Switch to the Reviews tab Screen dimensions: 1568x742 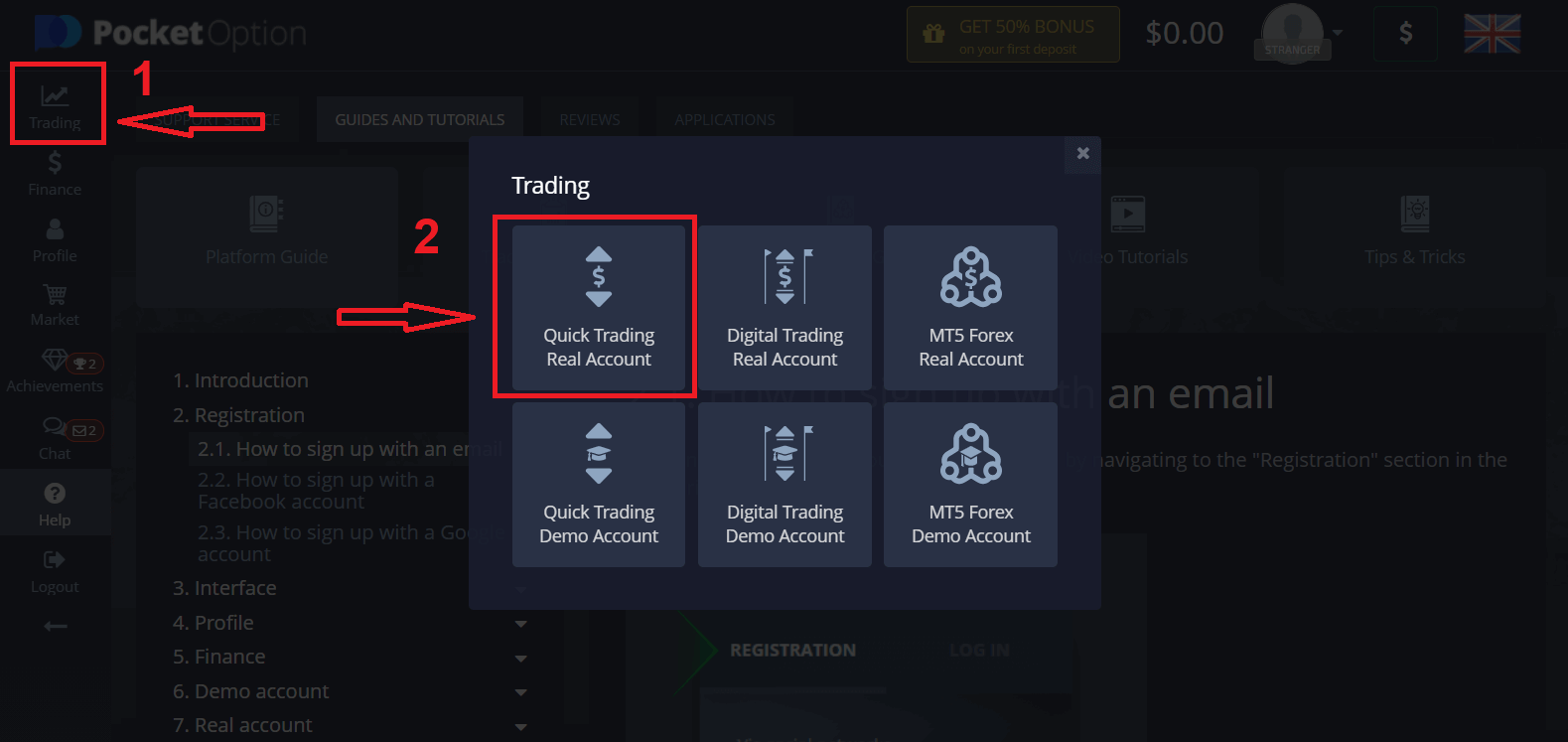(590, 119)
